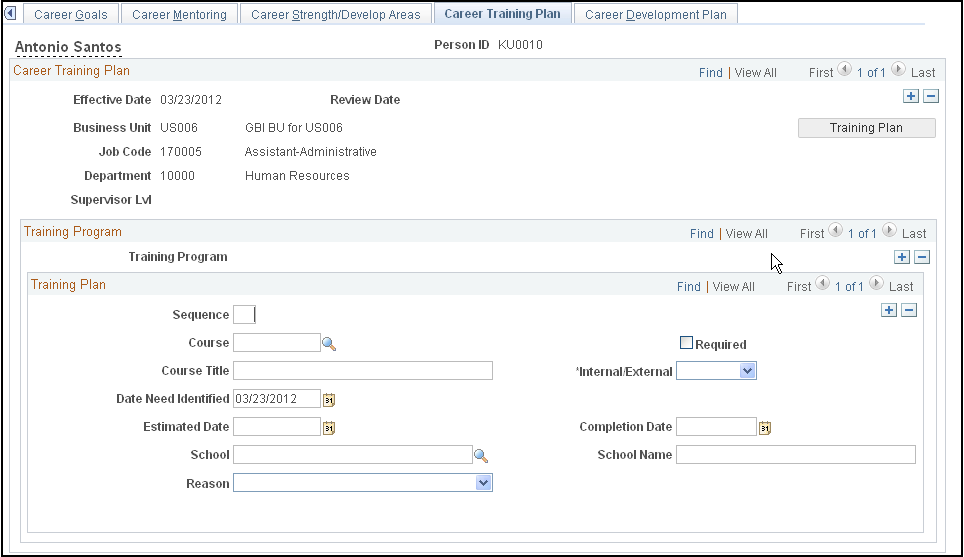
Task: Open the School lookup magnifier icon
Action: coord(481,456)
